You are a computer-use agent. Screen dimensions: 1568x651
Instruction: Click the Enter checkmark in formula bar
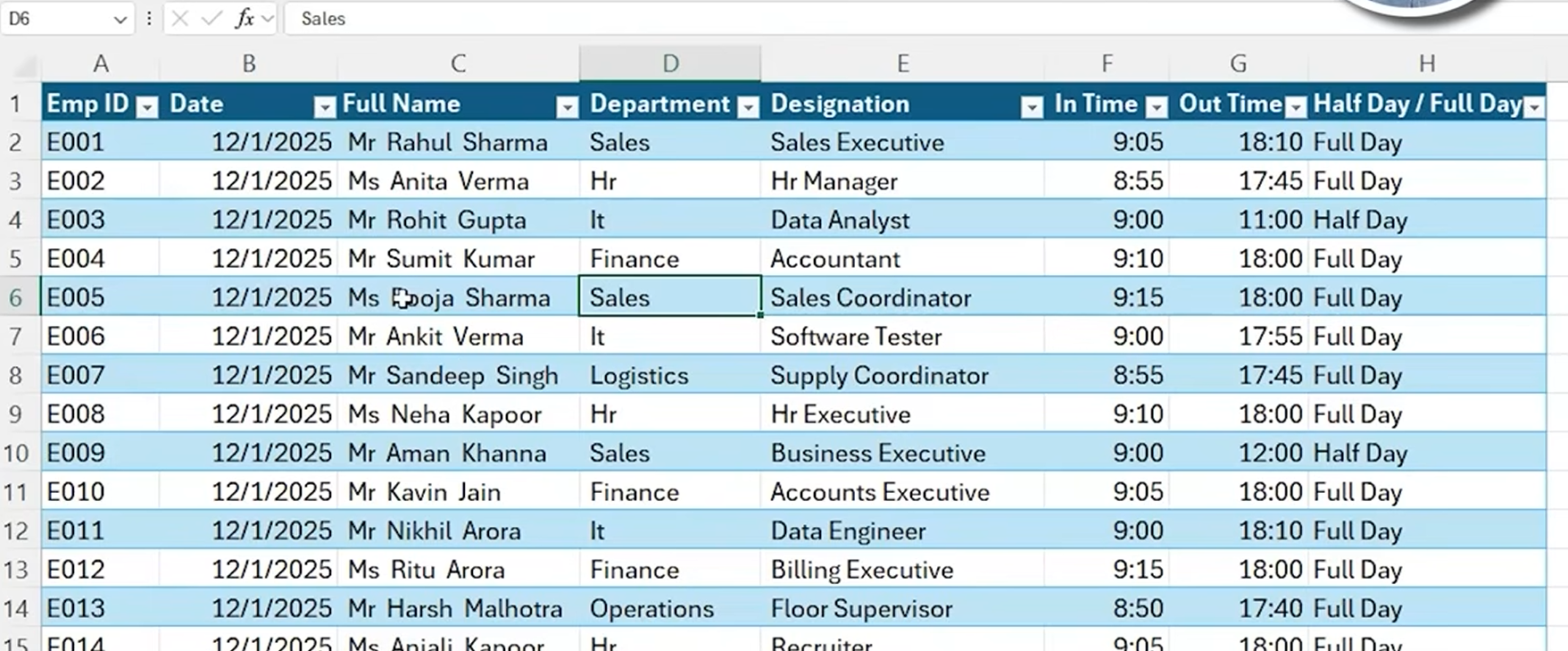[212, 19]
